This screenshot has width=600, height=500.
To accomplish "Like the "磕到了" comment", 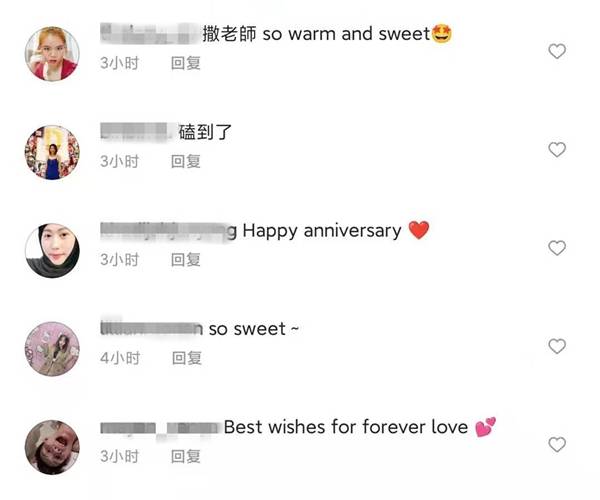I will pyautogui.click(x=557, y=150).
